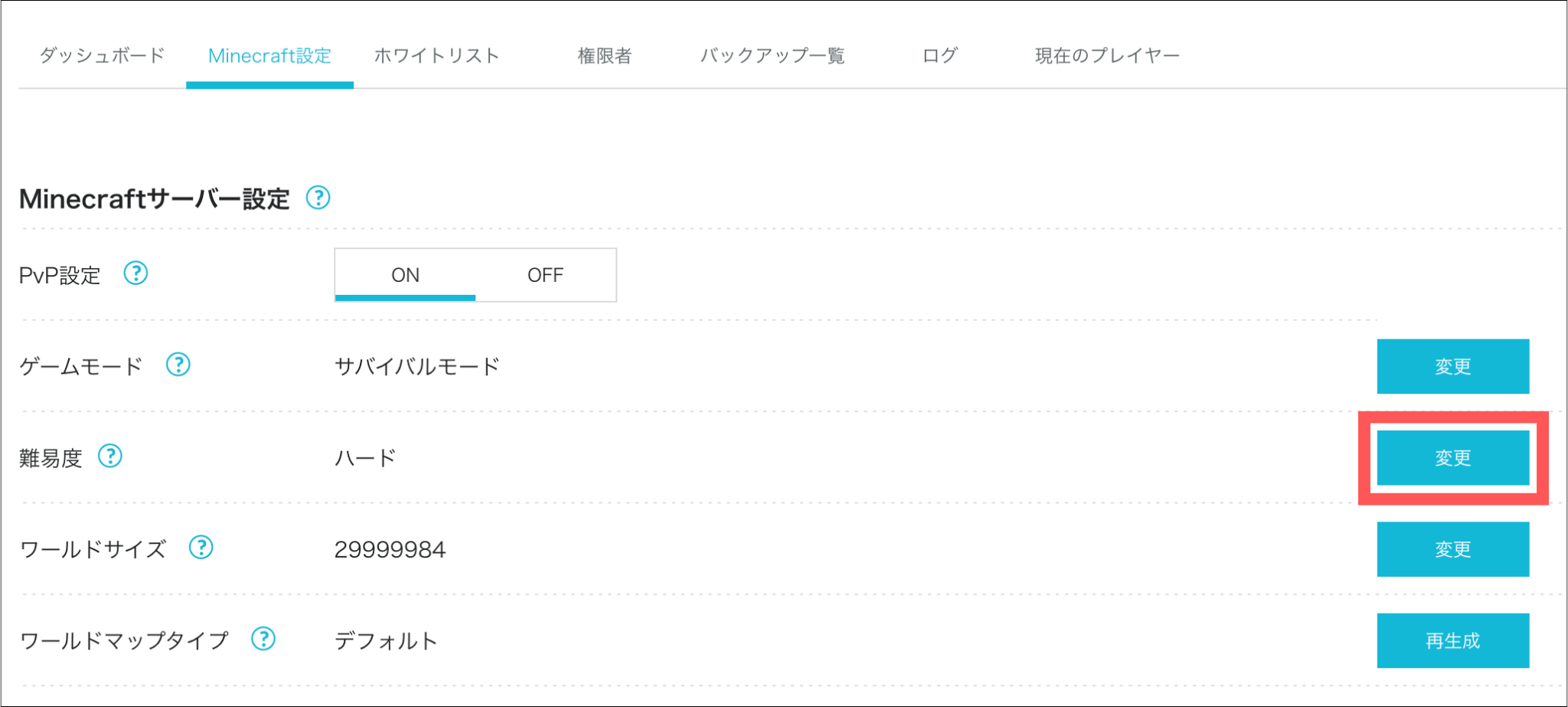Click highlighted 変更 button for 難易度
The image size is (1568, 707).
[x=1453, y=458]
